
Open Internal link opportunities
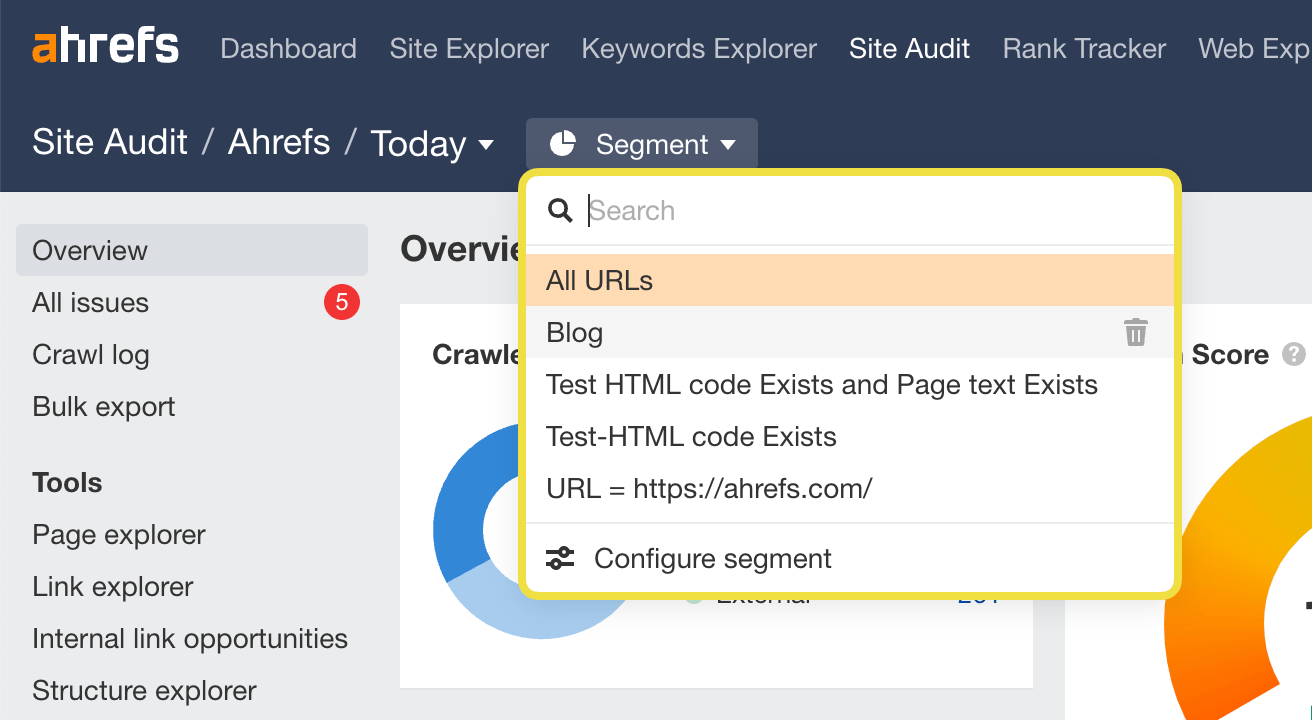pyautogui.click(x=190, y=638)
